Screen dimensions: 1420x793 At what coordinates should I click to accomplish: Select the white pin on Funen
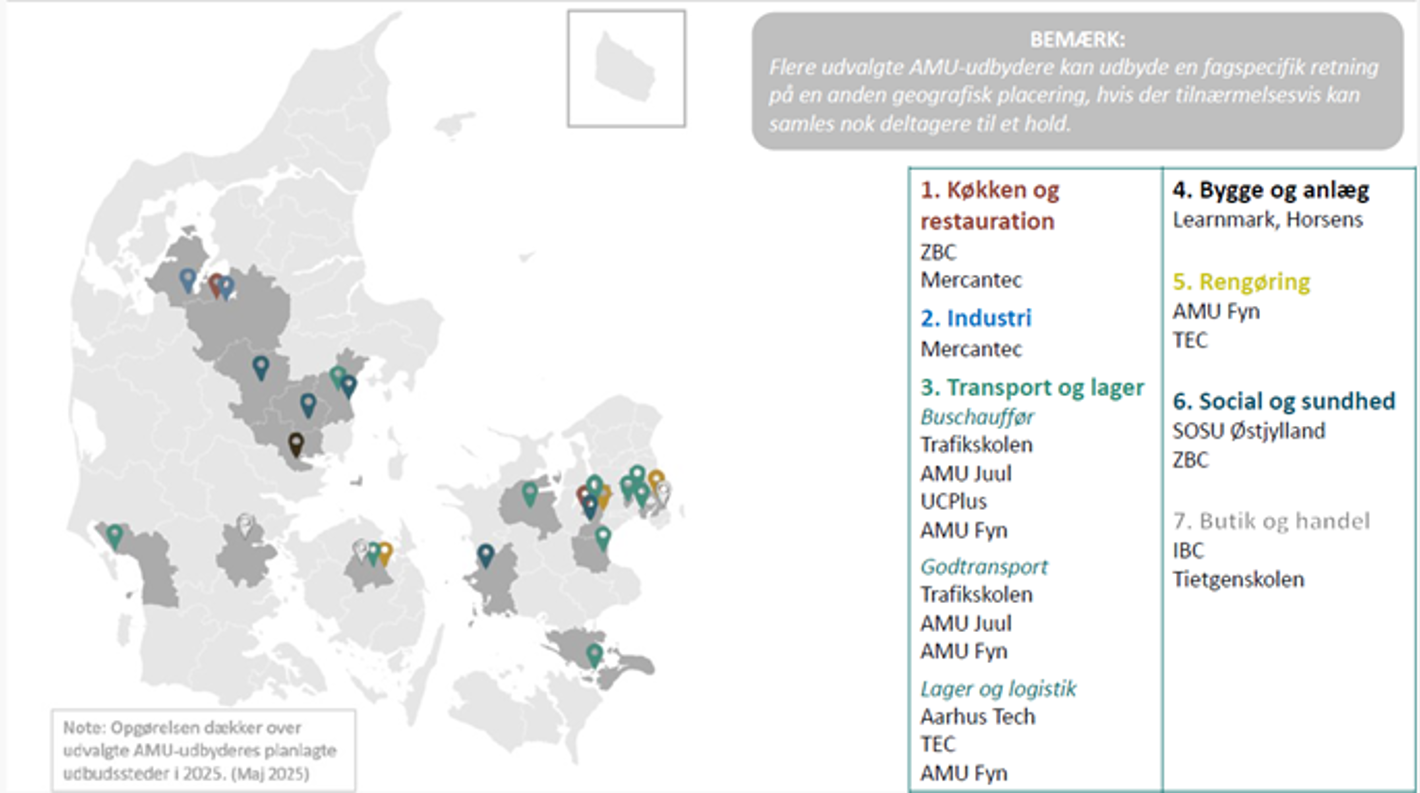tap(360, 549)
